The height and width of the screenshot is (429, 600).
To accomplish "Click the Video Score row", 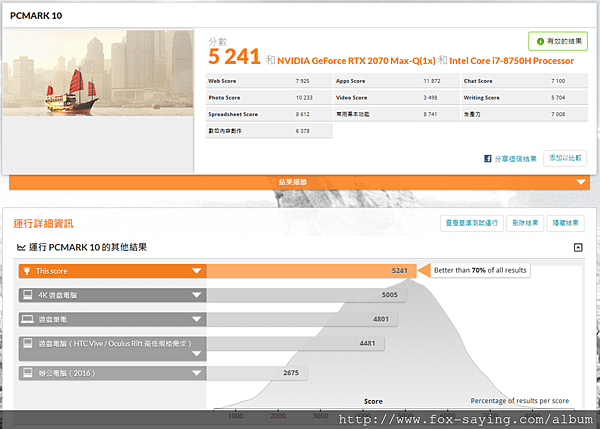I will (x=397, y=98).
